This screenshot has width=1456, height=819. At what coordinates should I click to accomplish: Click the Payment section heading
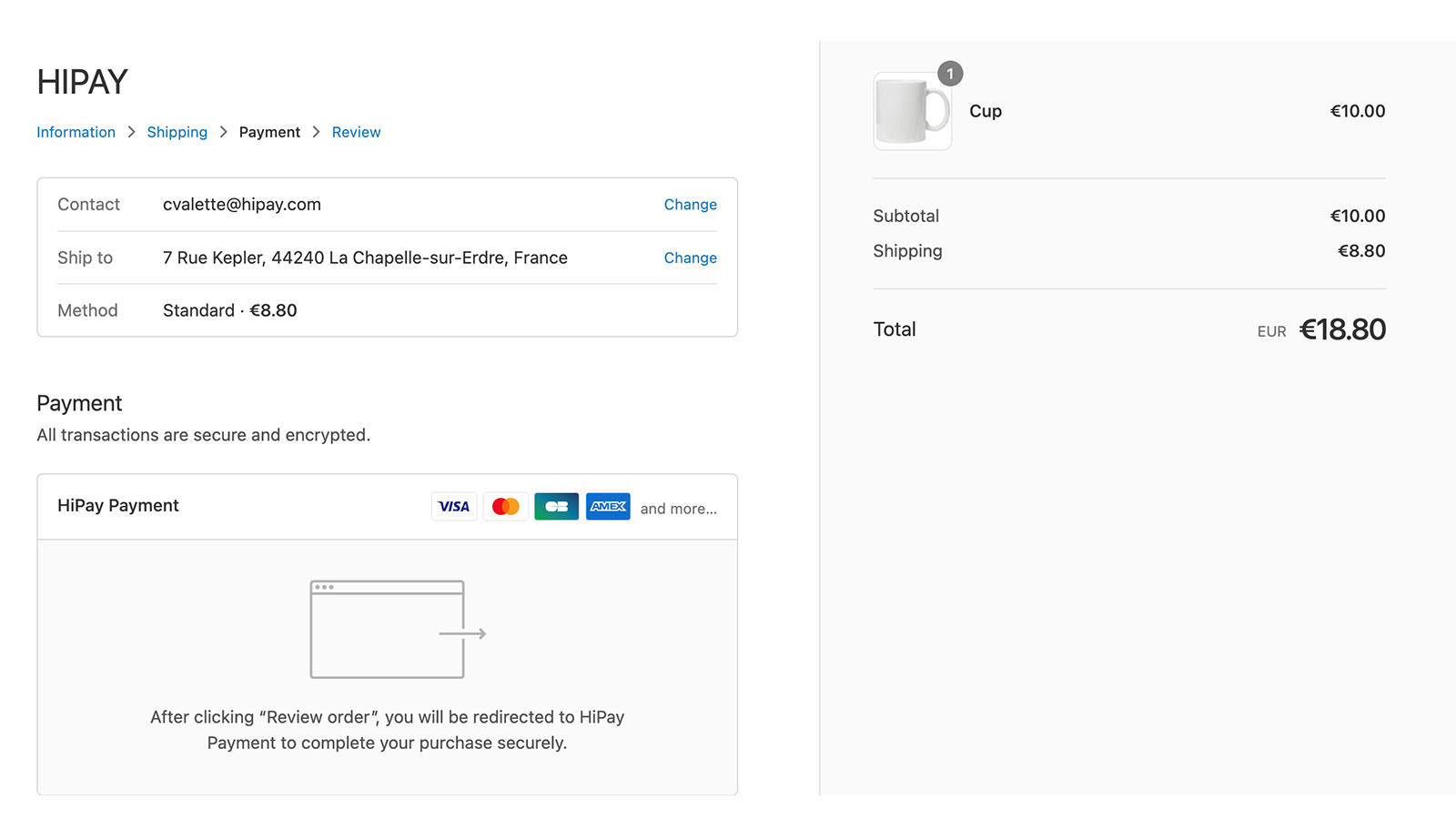(x=79, y=403)
